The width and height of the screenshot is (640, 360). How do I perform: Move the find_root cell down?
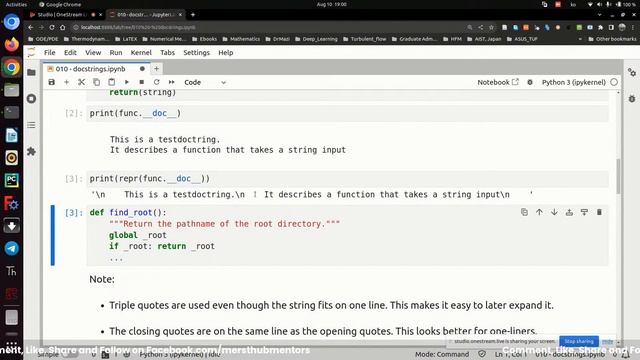pyautogui.click(x=554, y=212)
